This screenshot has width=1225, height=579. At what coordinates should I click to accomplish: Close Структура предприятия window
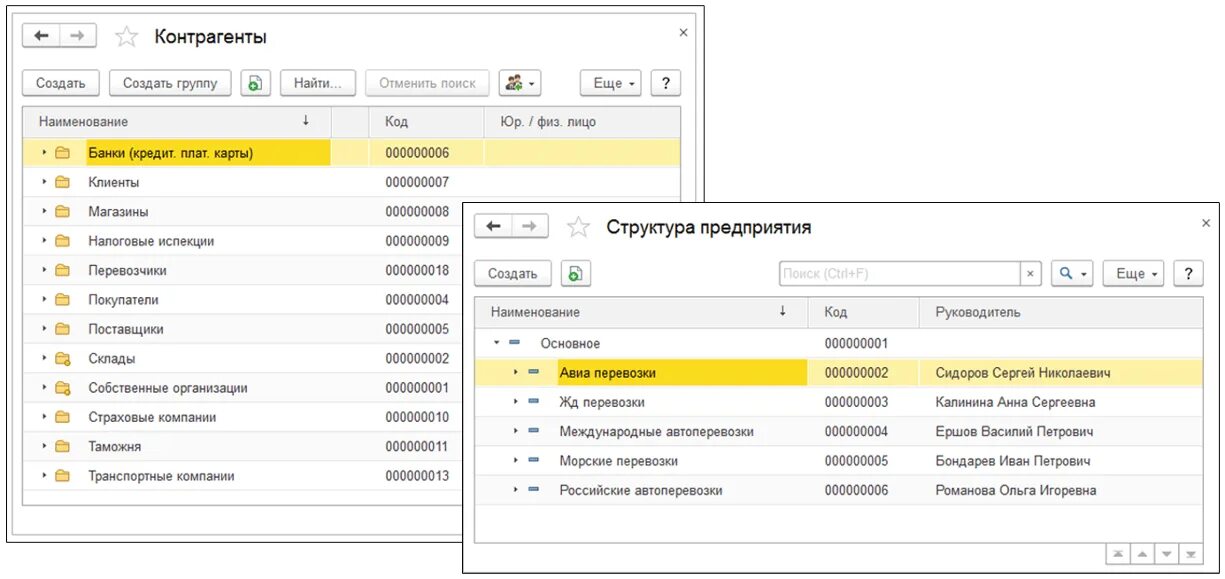(x=1206, y=224)
